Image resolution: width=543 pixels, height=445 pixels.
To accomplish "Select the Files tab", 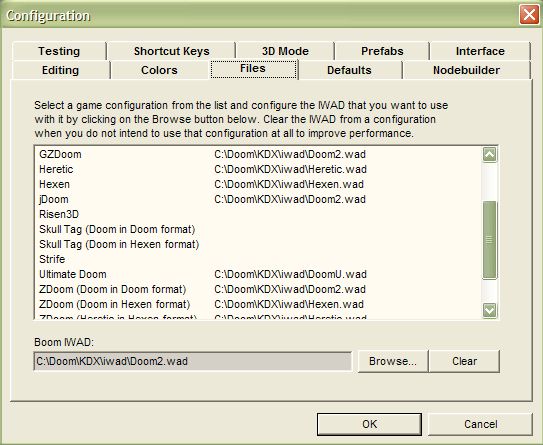I will click(x=253, y=69).
